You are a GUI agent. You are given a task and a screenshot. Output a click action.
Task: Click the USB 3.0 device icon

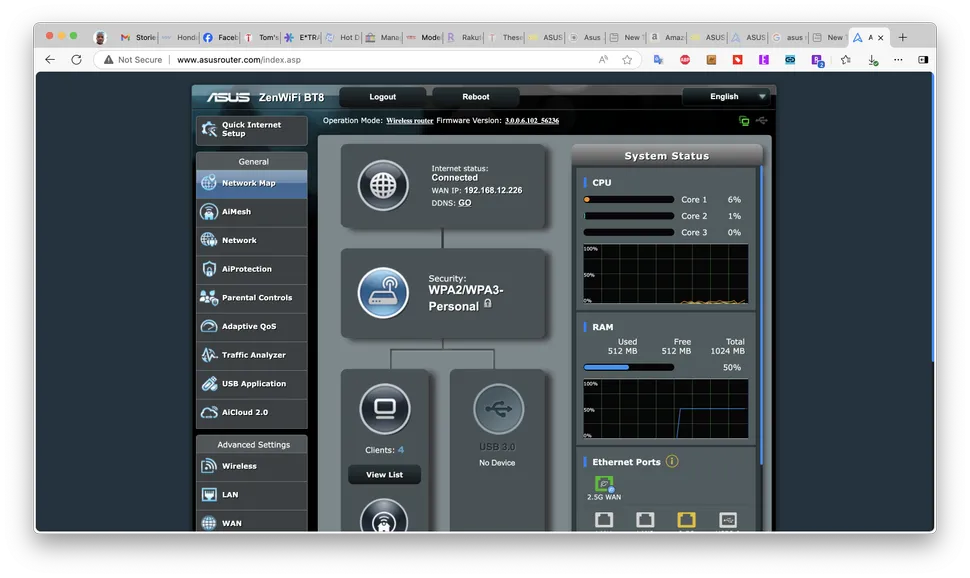coord(498,409)
